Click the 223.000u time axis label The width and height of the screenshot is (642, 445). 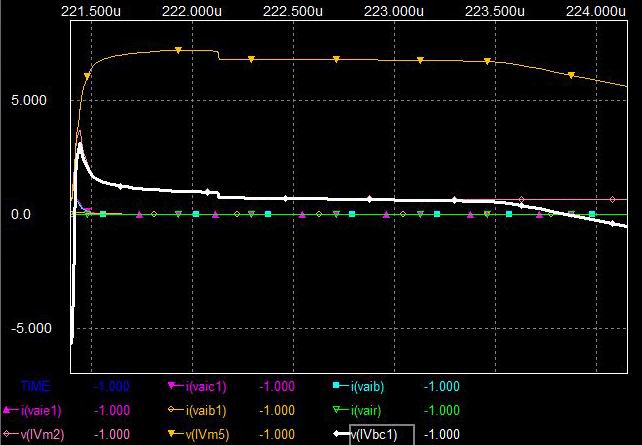[x=394, y=11]
